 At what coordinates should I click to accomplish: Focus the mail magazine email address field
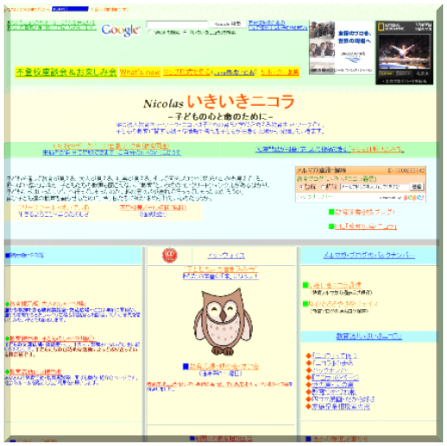coord(374,187)
